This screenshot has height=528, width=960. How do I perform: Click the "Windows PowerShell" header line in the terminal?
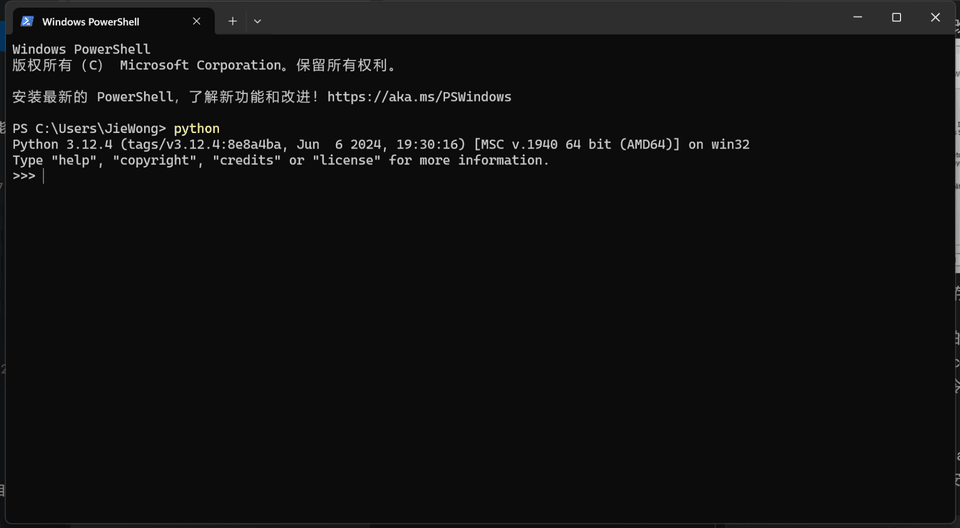(x=81, y=49)
